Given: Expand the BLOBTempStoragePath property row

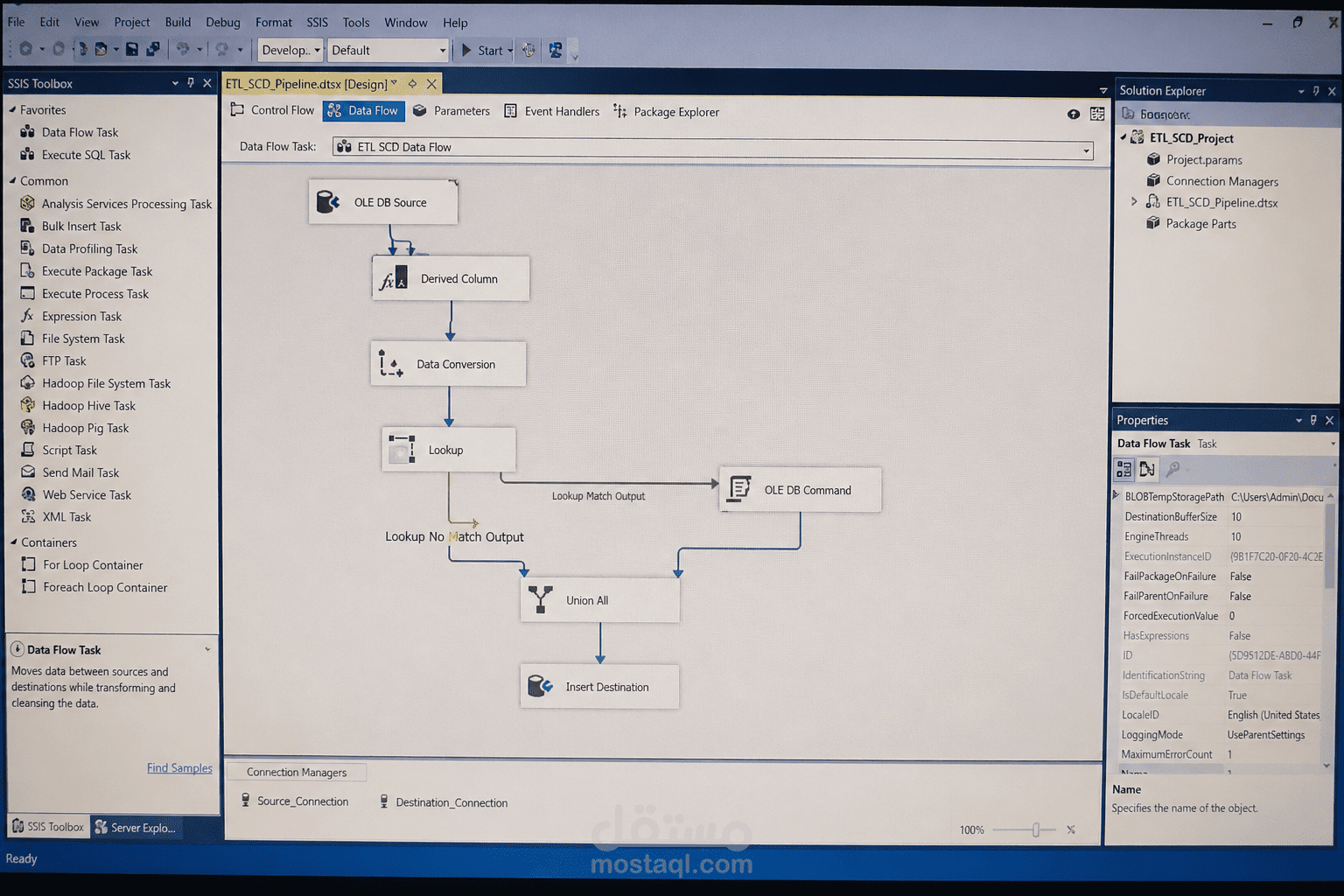Looking at the screenshot, I should pyautogui.click(x=1116, y=496).
